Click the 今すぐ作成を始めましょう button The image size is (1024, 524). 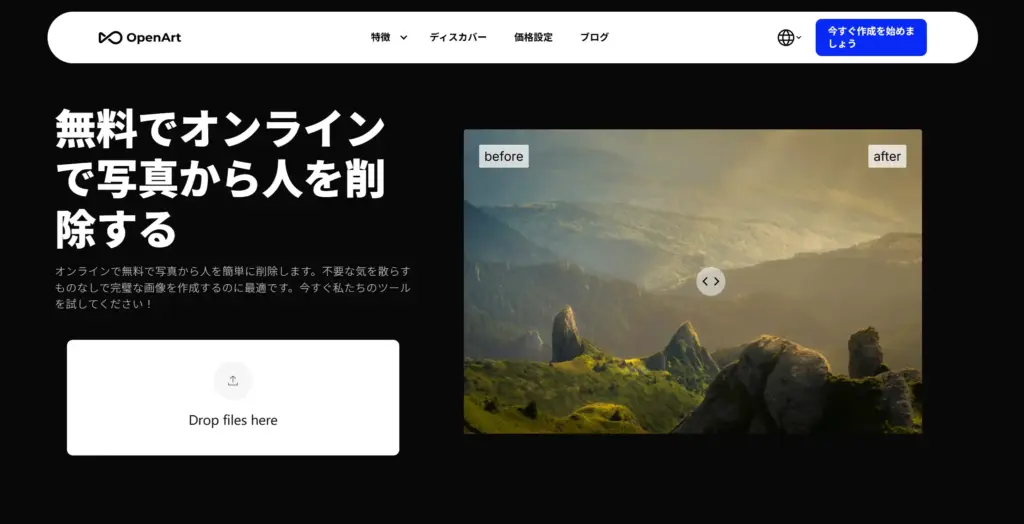(x=871, y=37)
